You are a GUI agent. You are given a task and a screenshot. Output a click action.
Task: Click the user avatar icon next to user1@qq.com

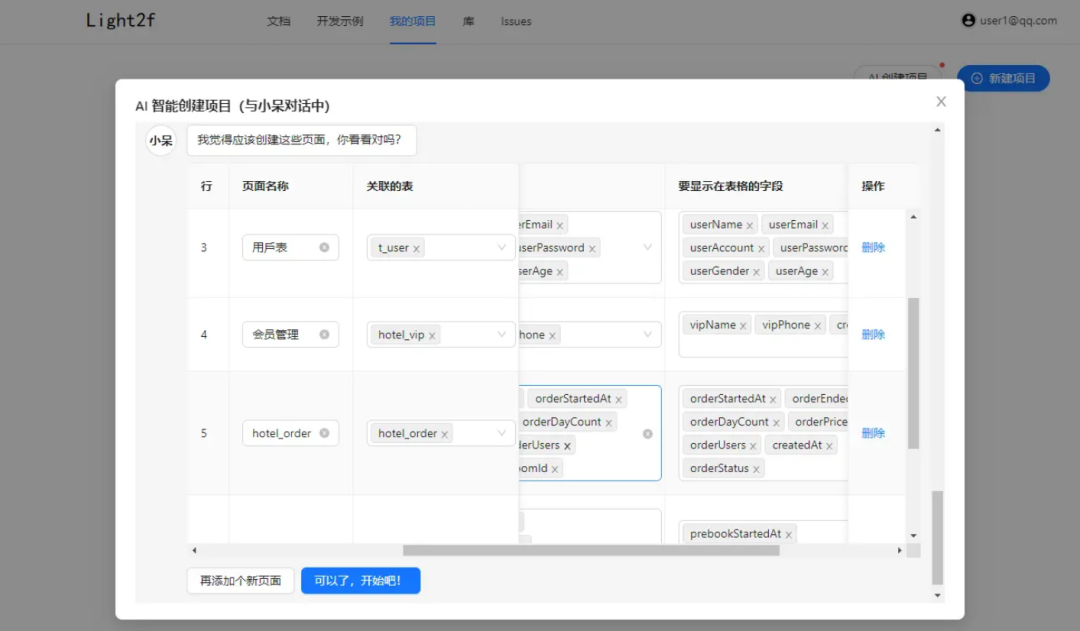(966, 20)
